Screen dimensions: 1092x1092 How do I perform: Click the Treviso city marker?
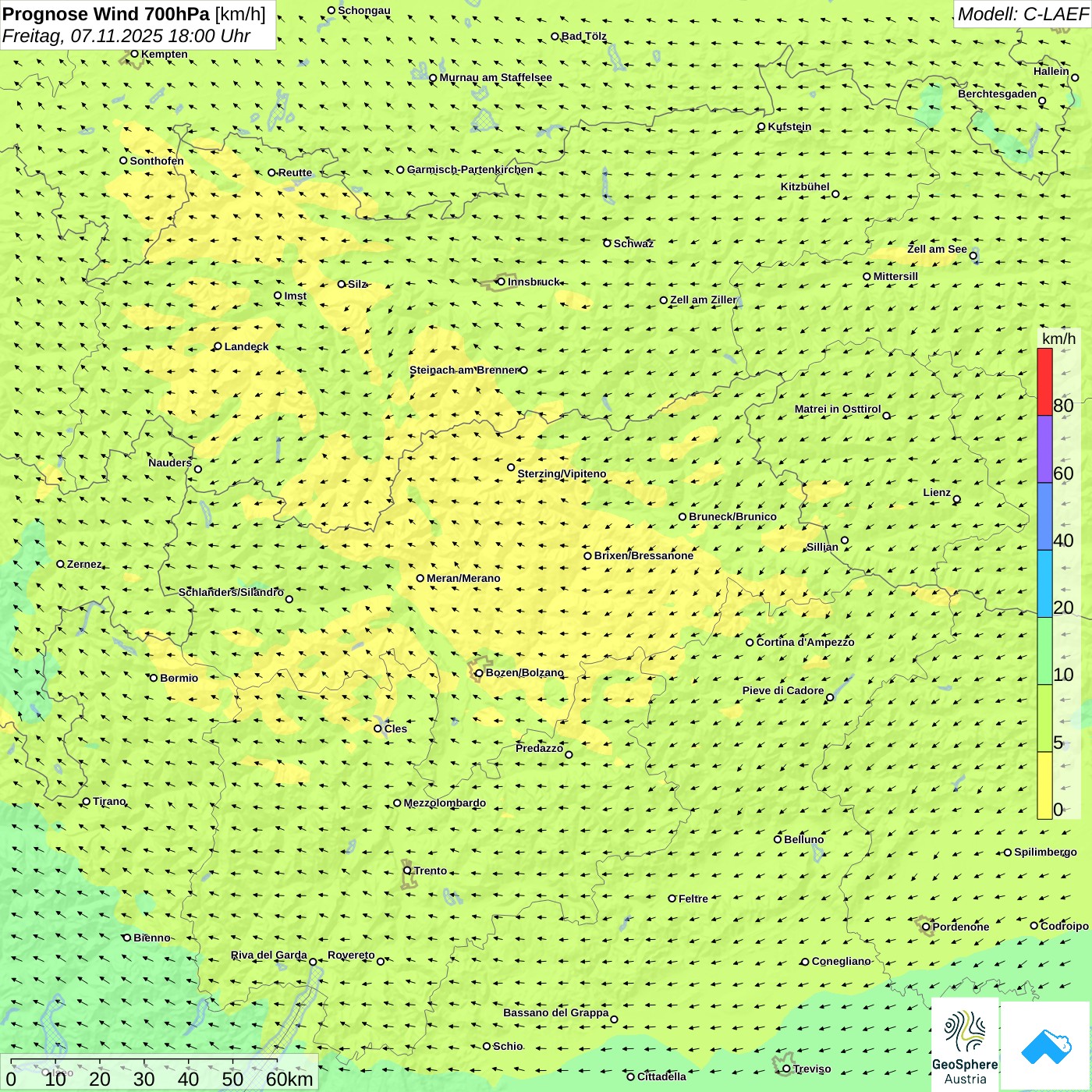786,1069
